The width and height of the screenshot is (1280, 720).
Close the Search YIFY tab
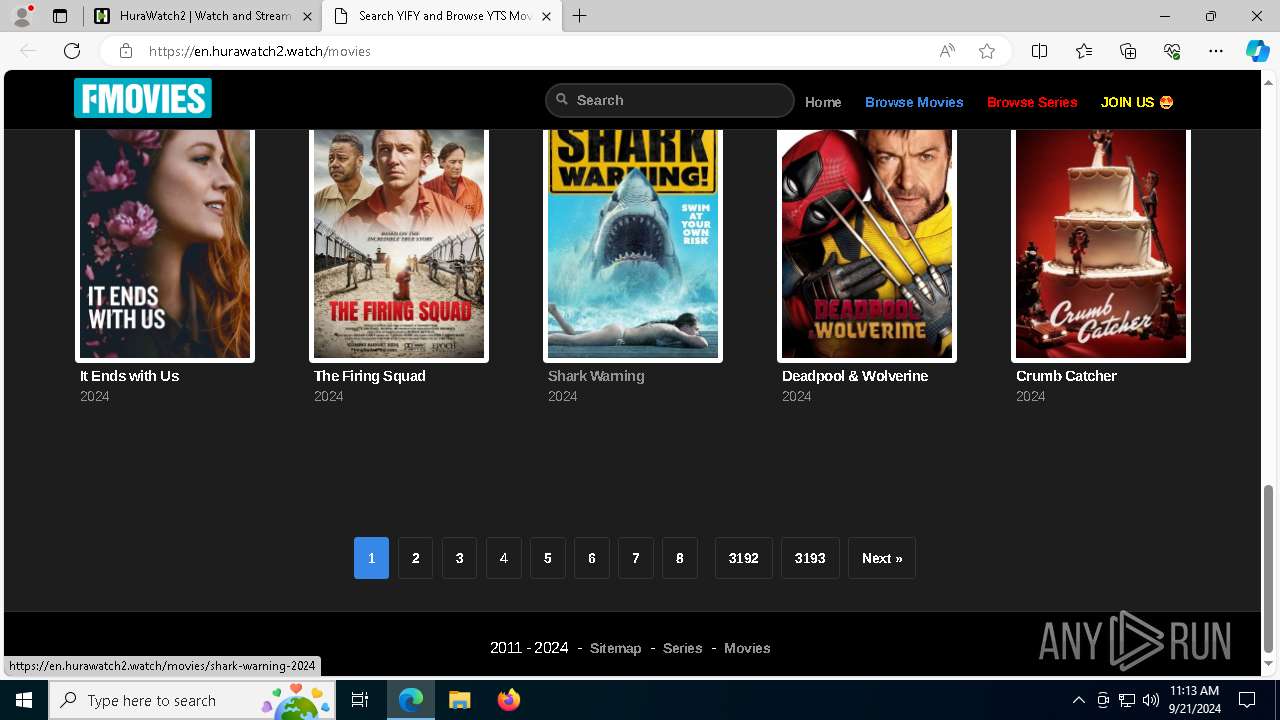[x=546, y=16]
